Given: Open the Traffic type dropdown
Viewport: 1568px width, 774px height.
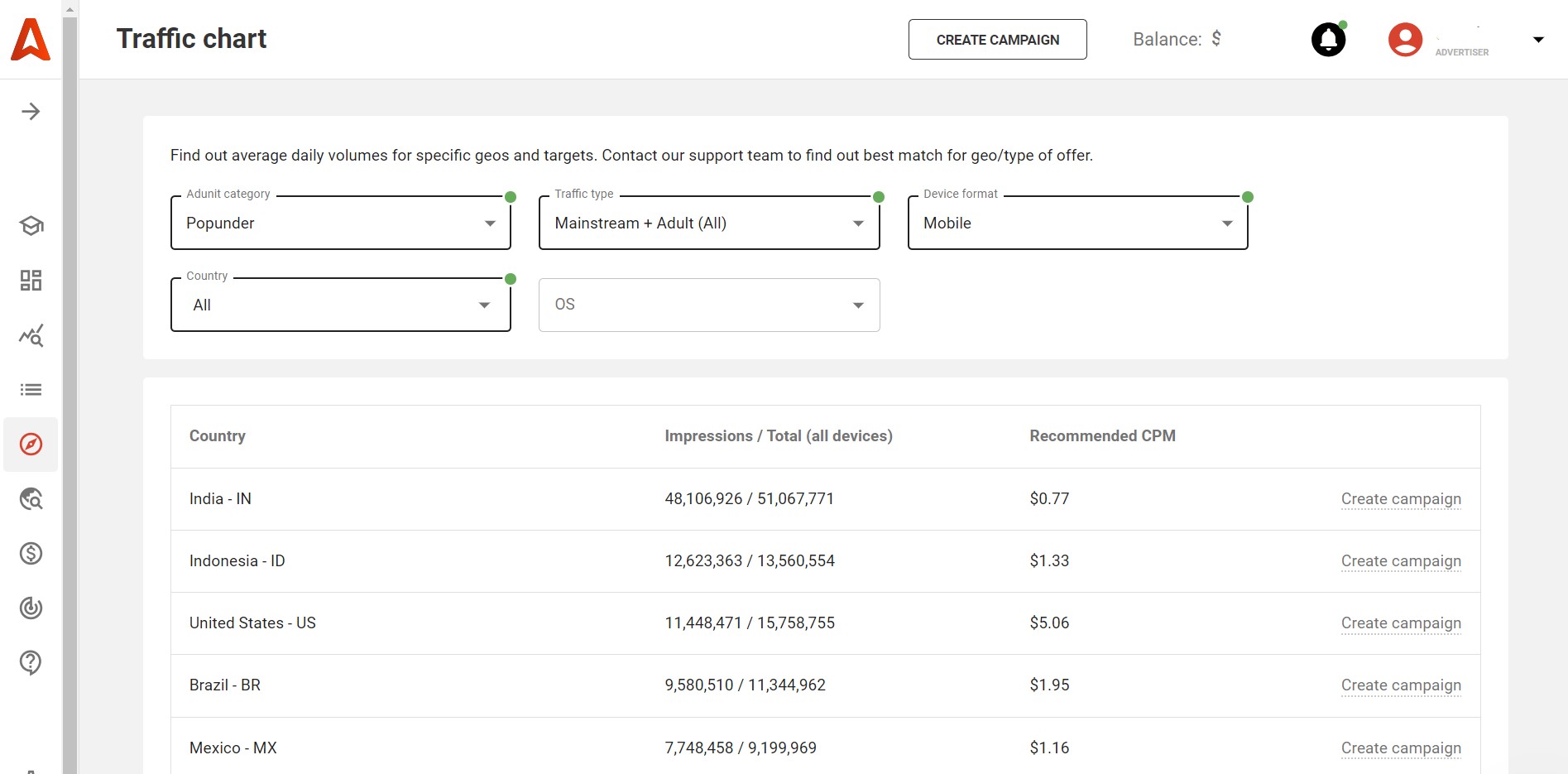Looking at the screenshot, I should 709,223.
